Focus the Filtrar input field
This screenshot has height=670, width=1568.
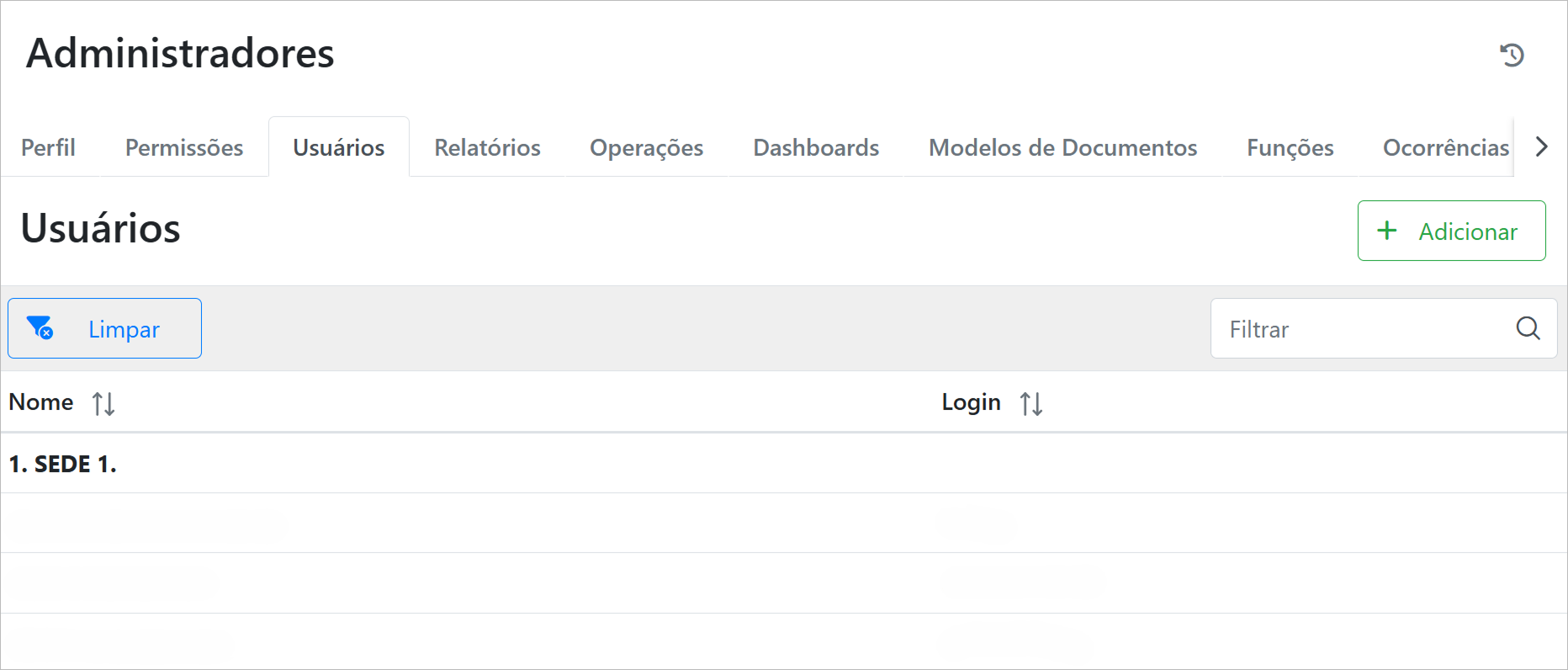[x=1363, y=329]
